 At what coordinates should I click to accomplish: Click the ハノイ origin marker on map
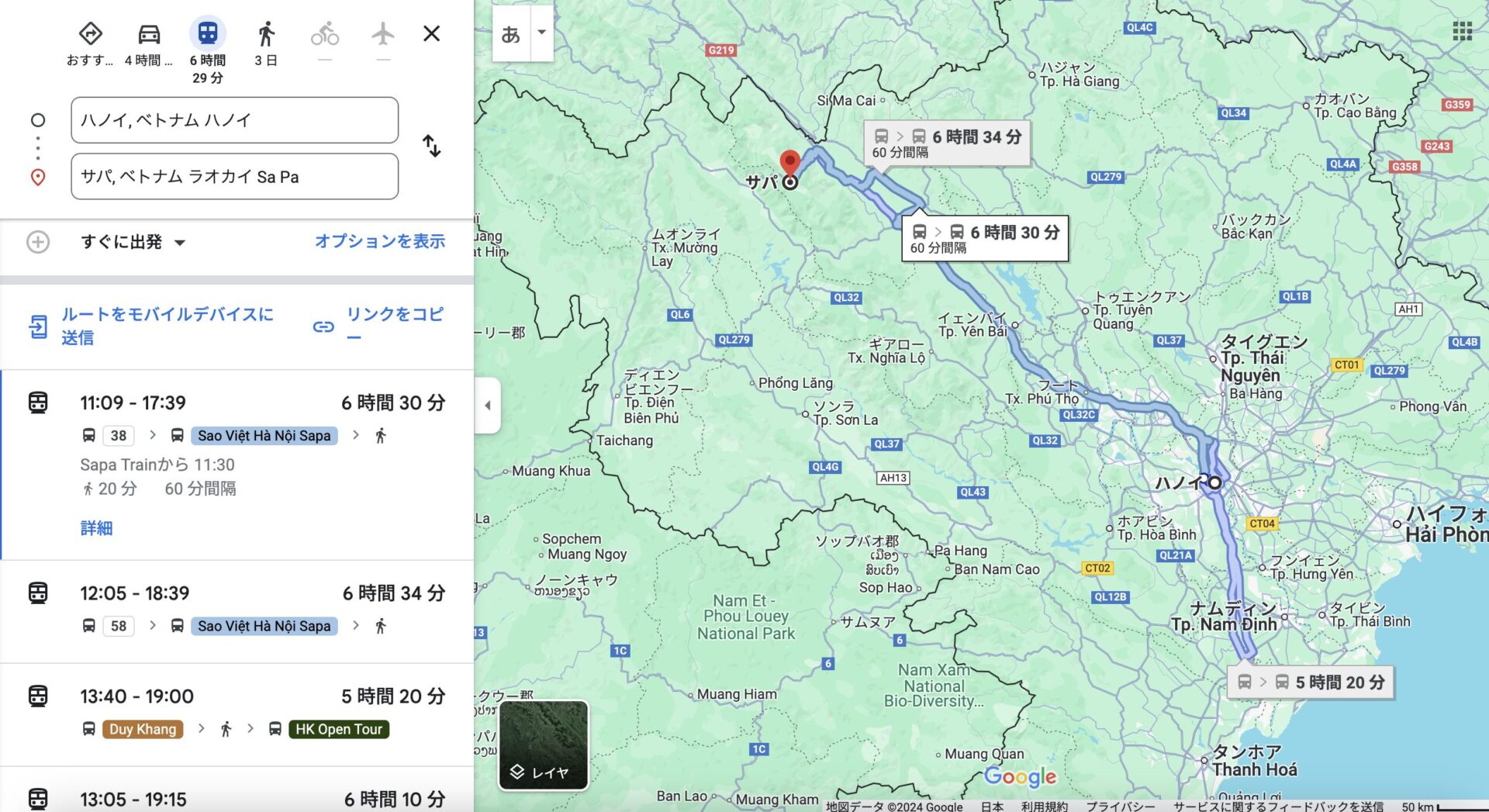click(1215, 482)
